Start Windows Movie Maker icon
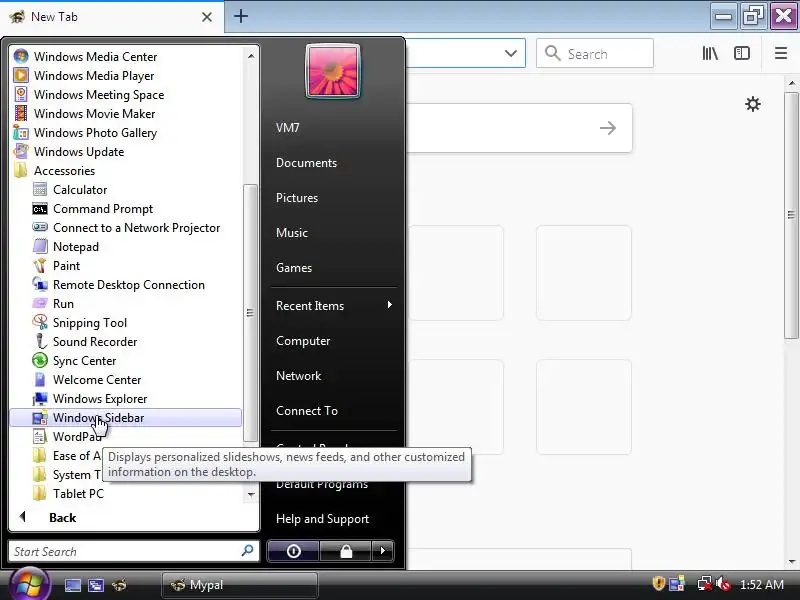The height and width of the screenshot is (600, 800). coord(21,113)
